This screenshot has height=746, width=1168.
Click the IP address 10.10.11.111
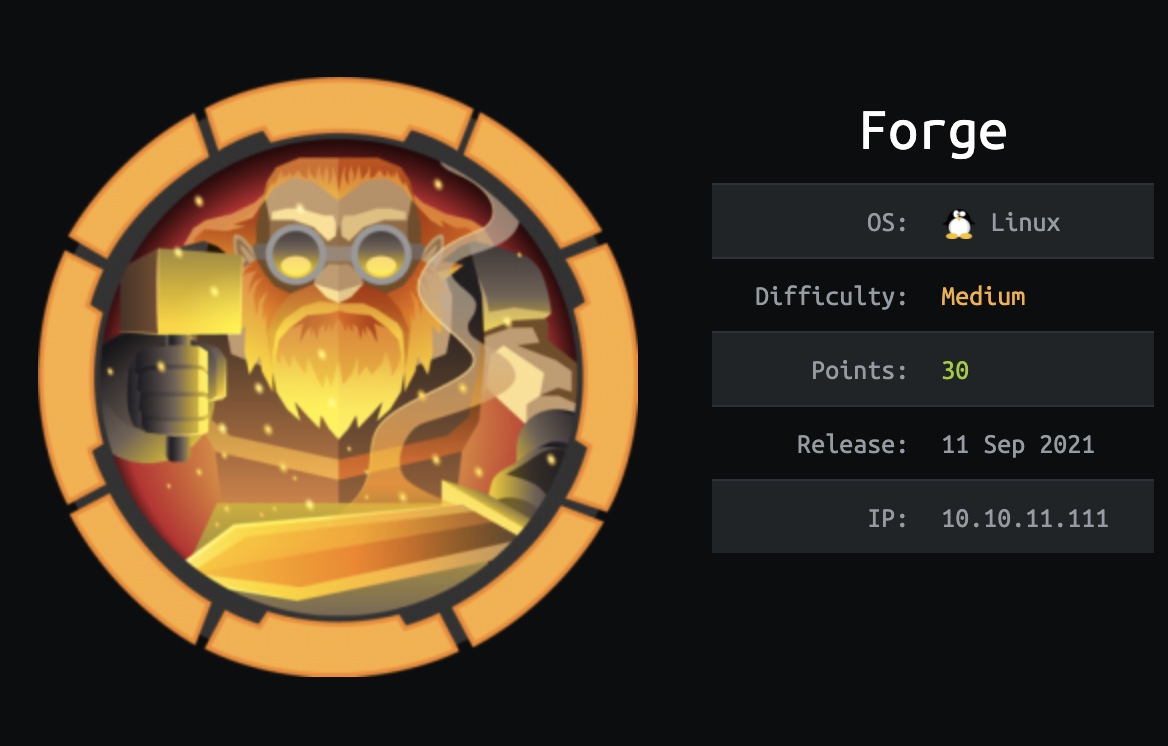1025,519
